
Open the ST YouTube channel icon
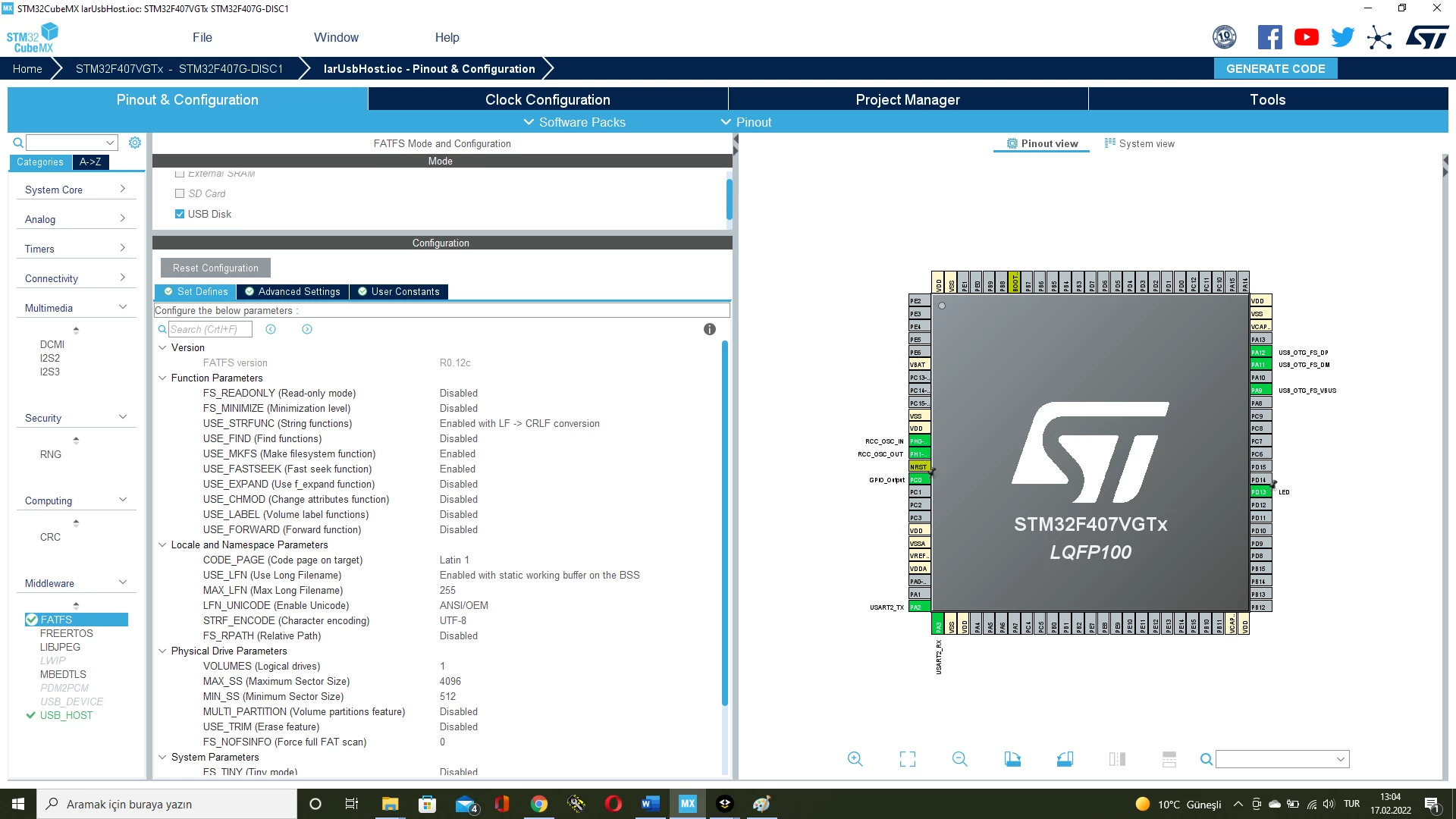click(x=1306, y=37)
